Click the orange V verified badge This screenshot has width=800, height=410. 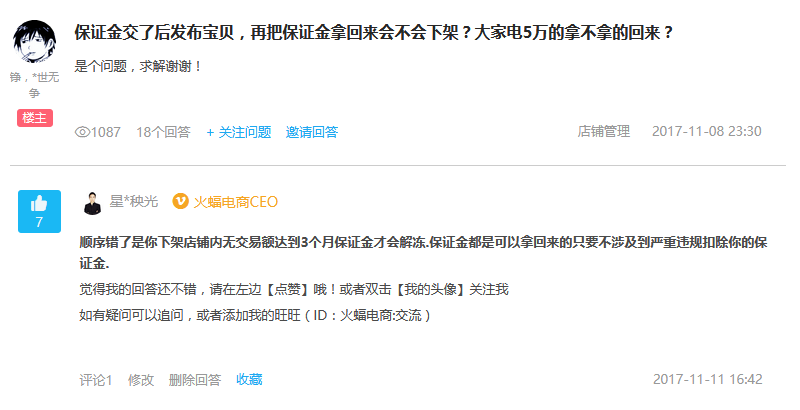(181, 201)
